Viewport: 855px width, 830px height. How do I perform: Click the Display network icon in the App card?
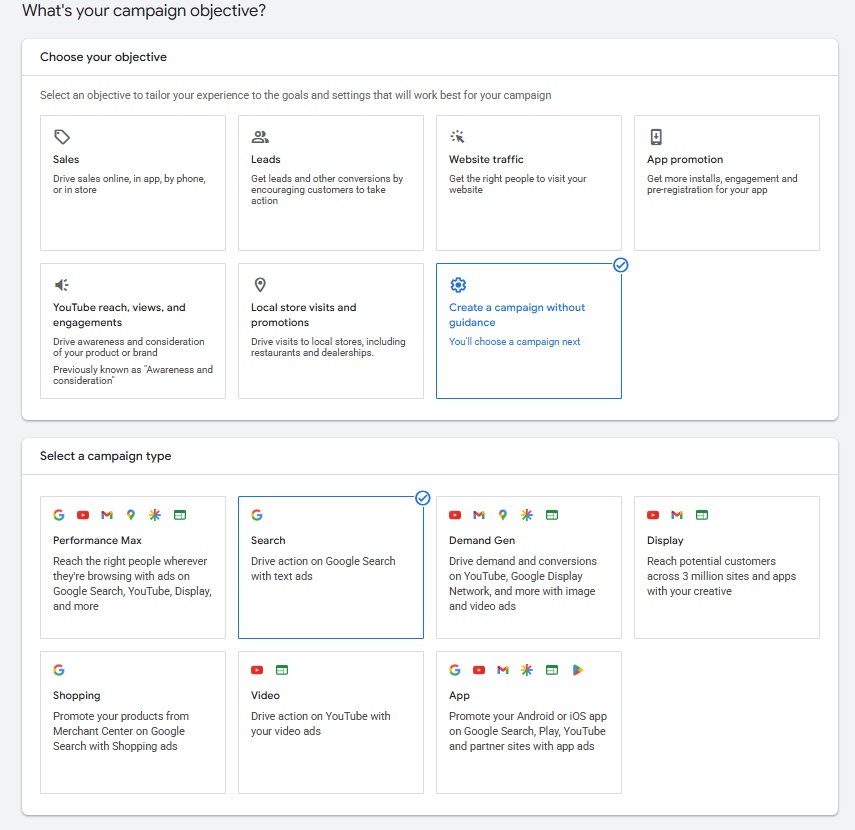point(552,670)
